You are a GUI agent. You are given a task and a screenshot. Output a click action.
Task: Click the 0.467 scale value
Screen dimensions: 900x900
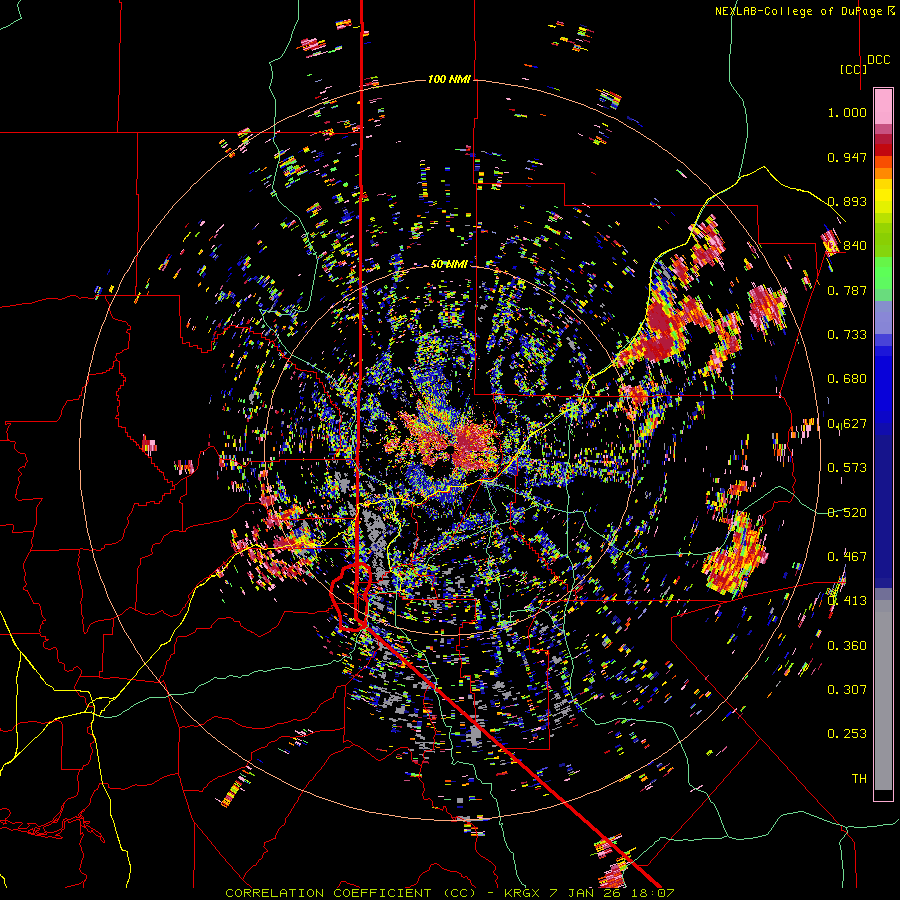(x=847, y=557)
